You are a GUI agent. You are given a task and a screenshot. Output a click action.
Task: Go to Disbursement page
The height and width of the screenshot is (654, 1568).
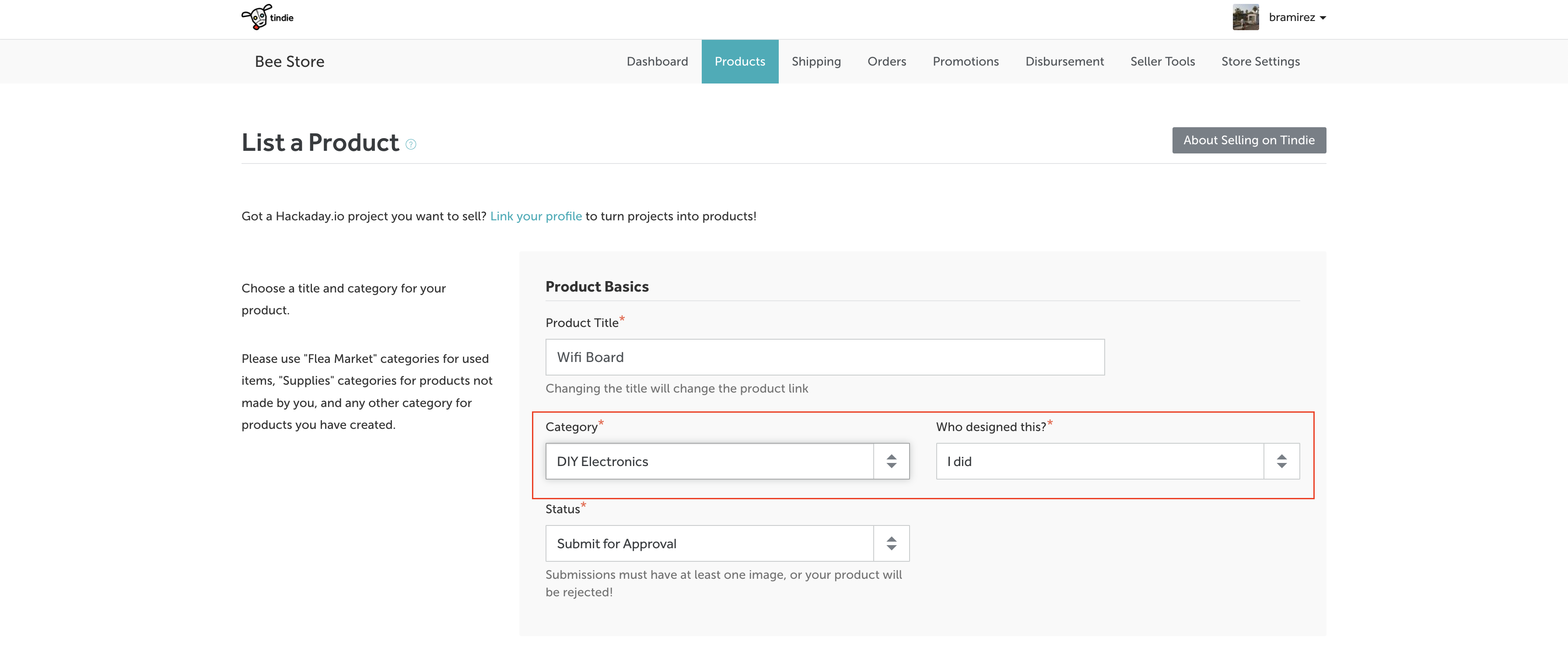(x=1064, y=62)
